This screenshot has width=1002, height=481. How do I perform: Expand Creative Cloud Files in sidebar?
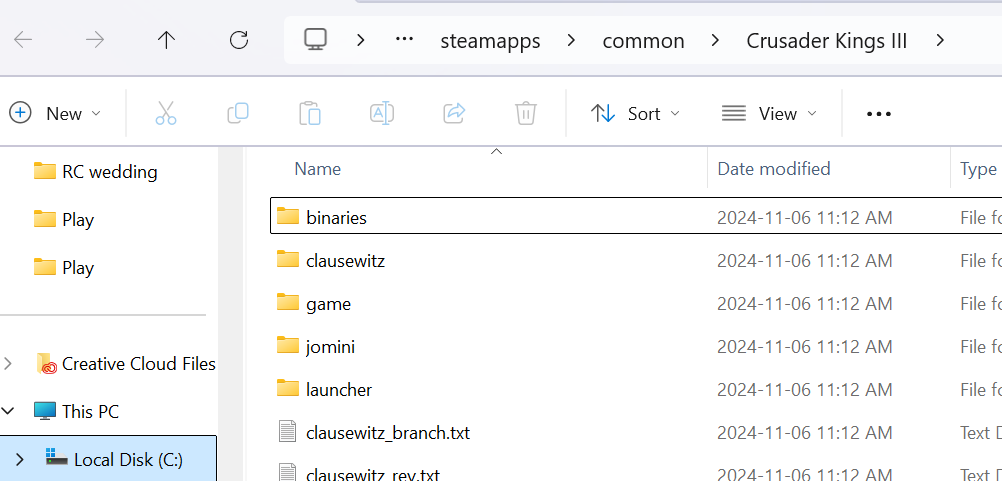10,363
